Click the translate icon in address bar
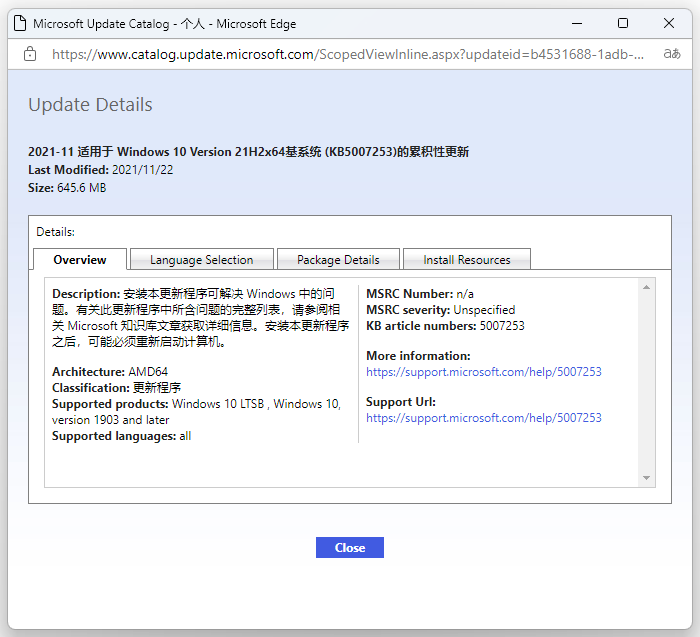 pyautogui.click(x=672, y=54)
